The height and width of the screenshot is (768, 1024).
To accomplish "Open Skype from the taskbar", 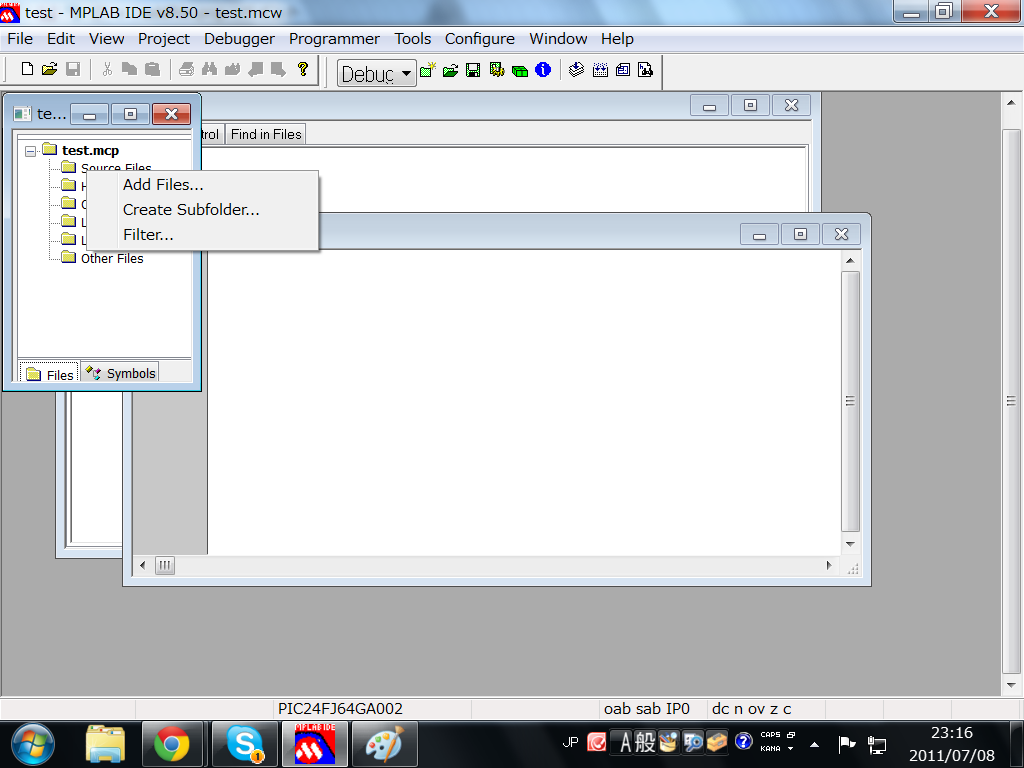I will click(245, 744).
